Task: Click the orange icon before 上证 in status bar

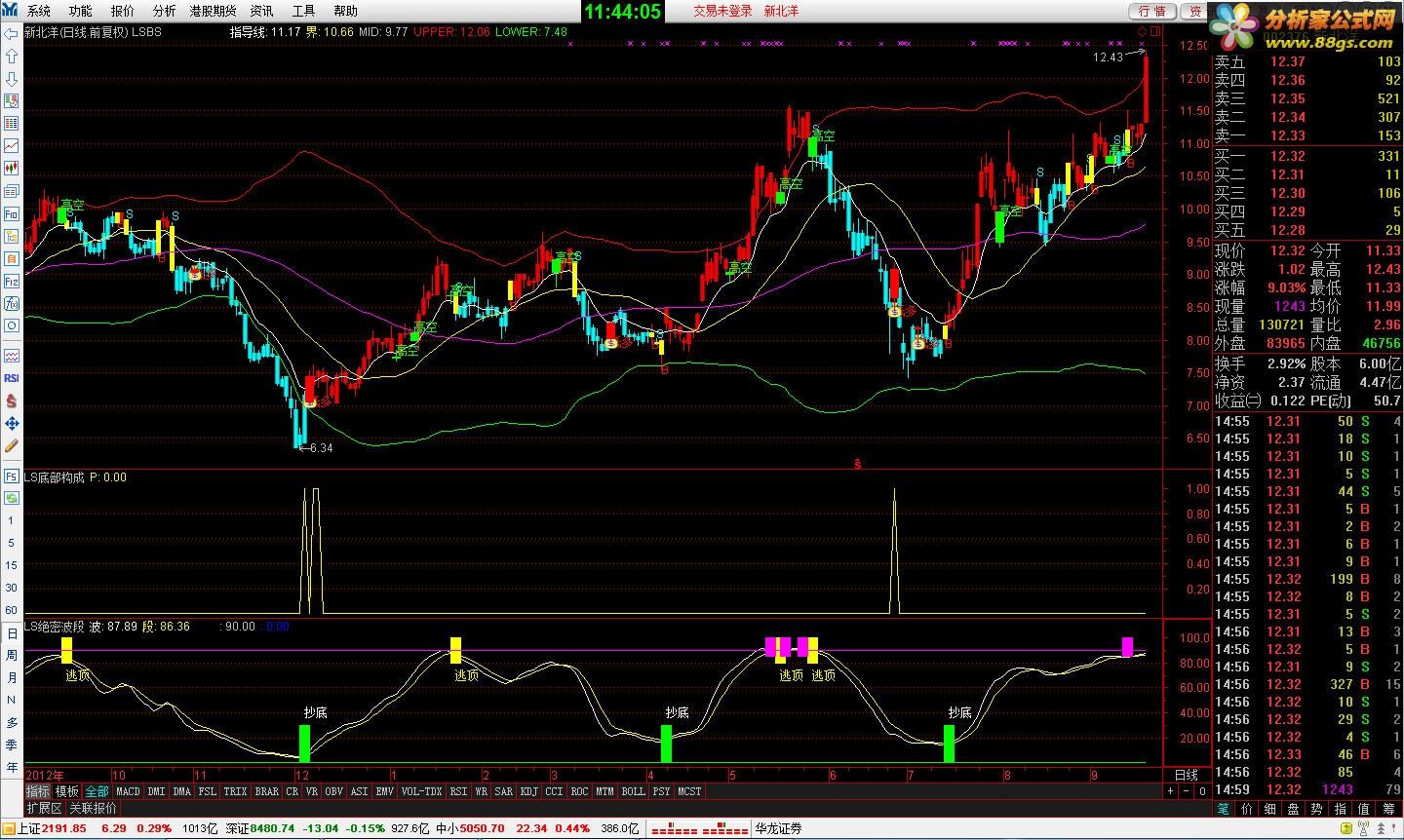Action: pyautogui.click(x=9, y=828)
